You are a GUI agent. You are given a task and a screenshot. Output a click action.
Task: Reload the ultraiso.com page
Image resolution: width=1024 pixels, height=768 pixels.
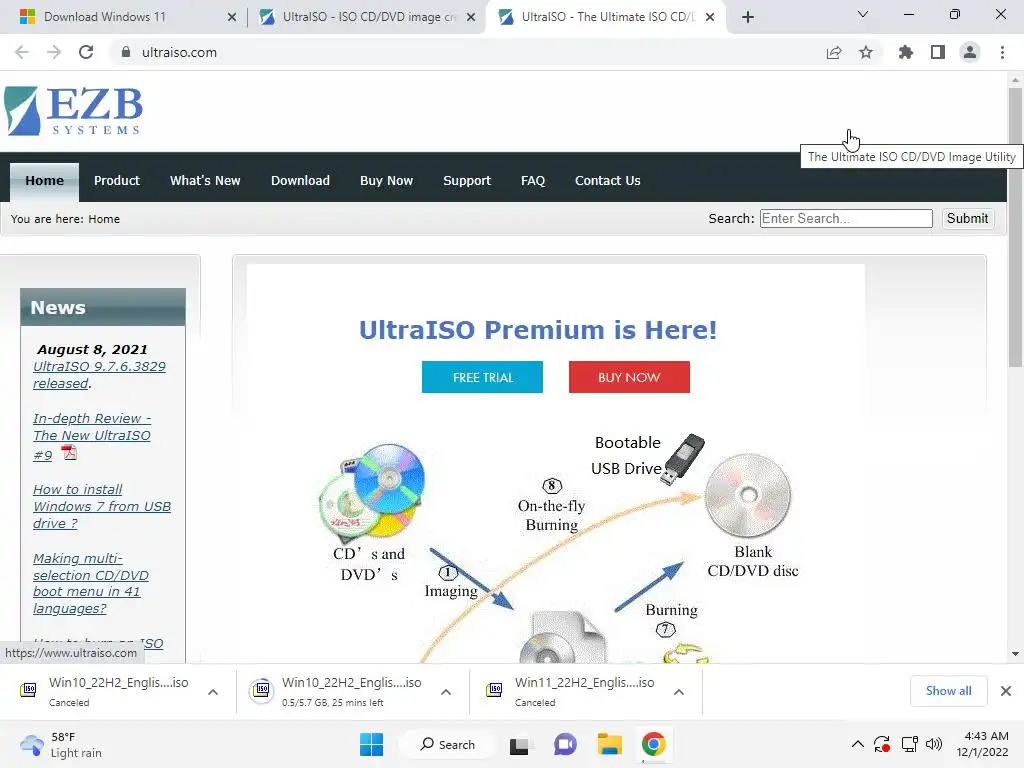86,52
